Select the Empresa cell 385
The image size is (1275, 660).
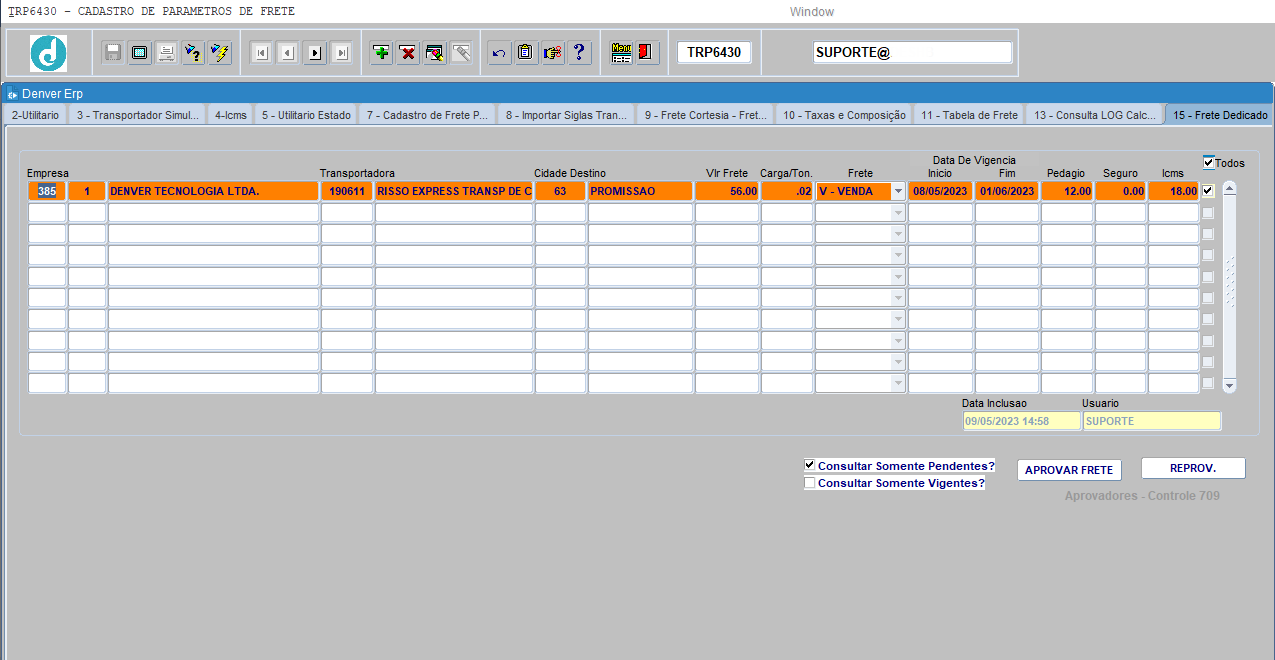pyautogui.click(x=47, y=191)
